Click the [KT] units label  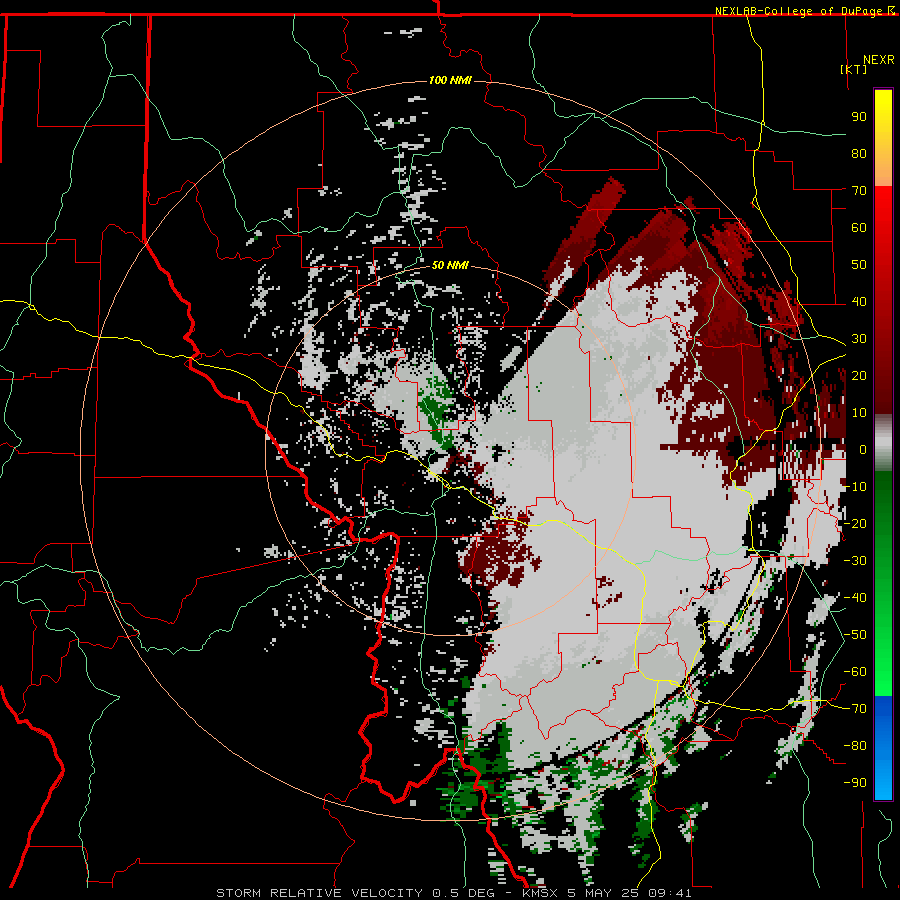853,69
